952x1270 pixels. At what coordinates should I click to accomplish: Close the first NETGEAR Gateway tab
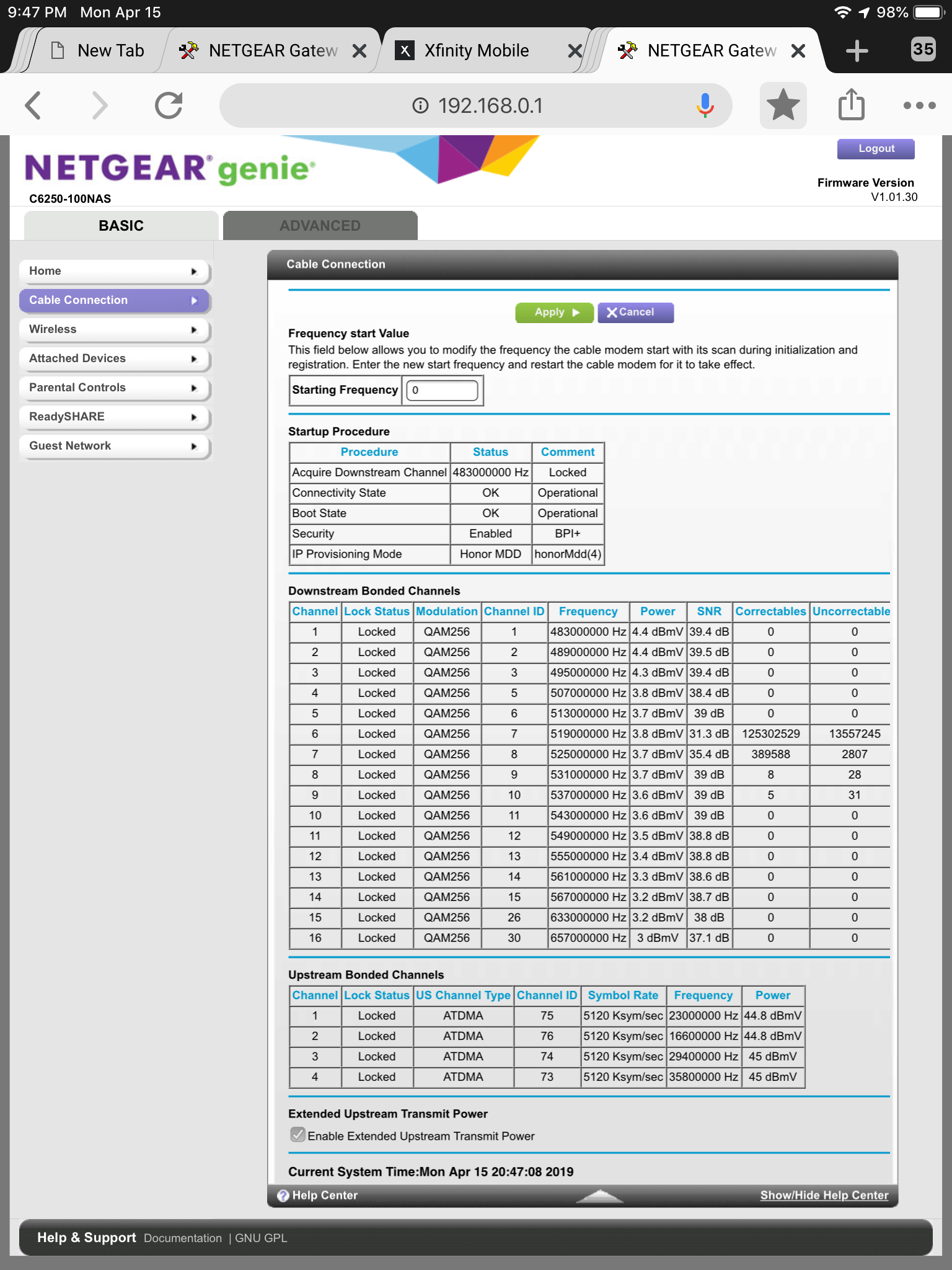359,51
